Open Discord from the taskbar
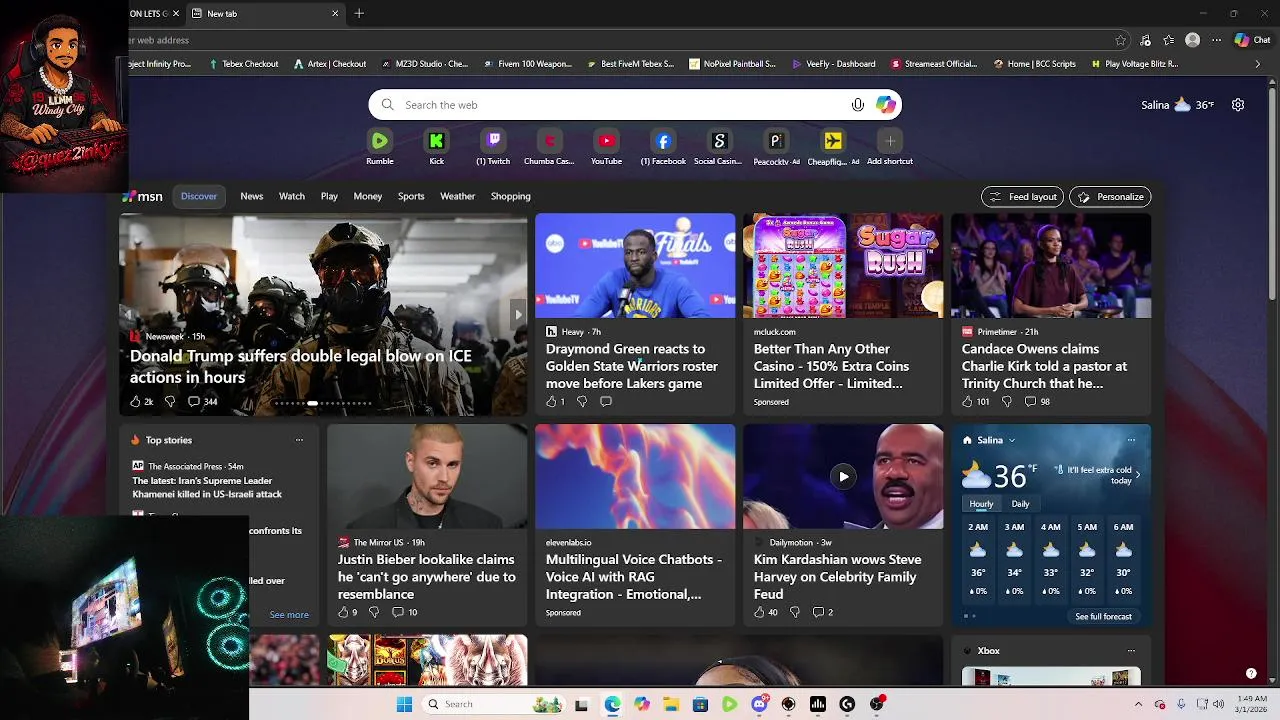This screenshot has width=1280, height=720. [759, 704]
